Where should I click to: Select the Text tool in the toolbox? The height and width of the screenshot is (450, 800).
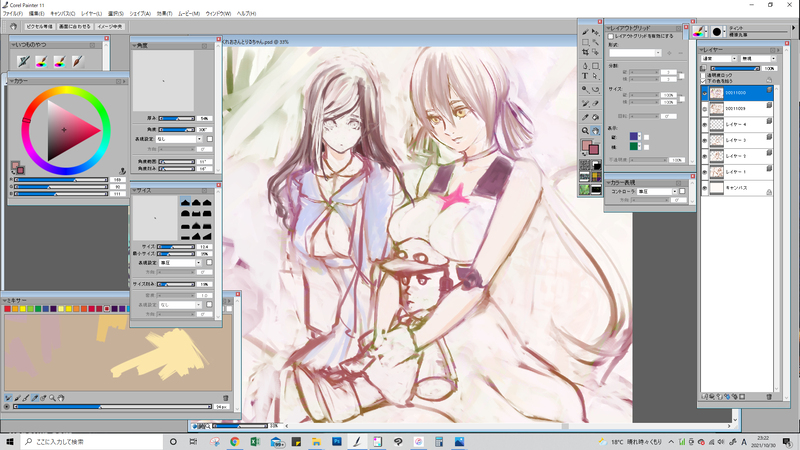pos(585,76)
